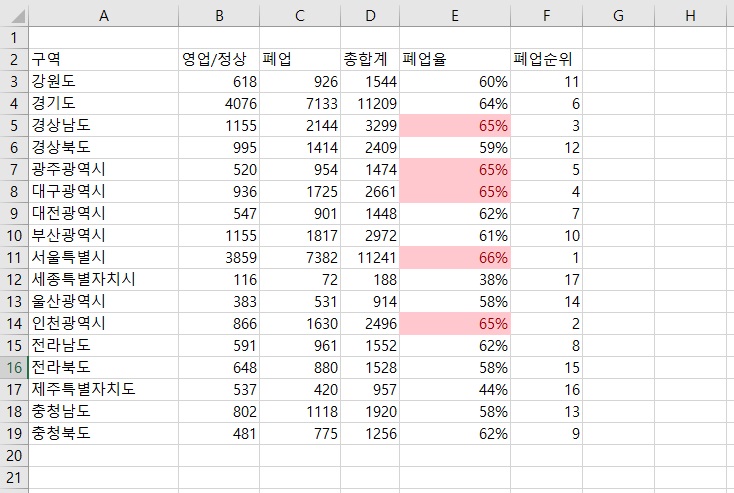The image size is (734, 493).
Task: Click the rank 9 cell for 충청북도
Action: coord(547,434)
